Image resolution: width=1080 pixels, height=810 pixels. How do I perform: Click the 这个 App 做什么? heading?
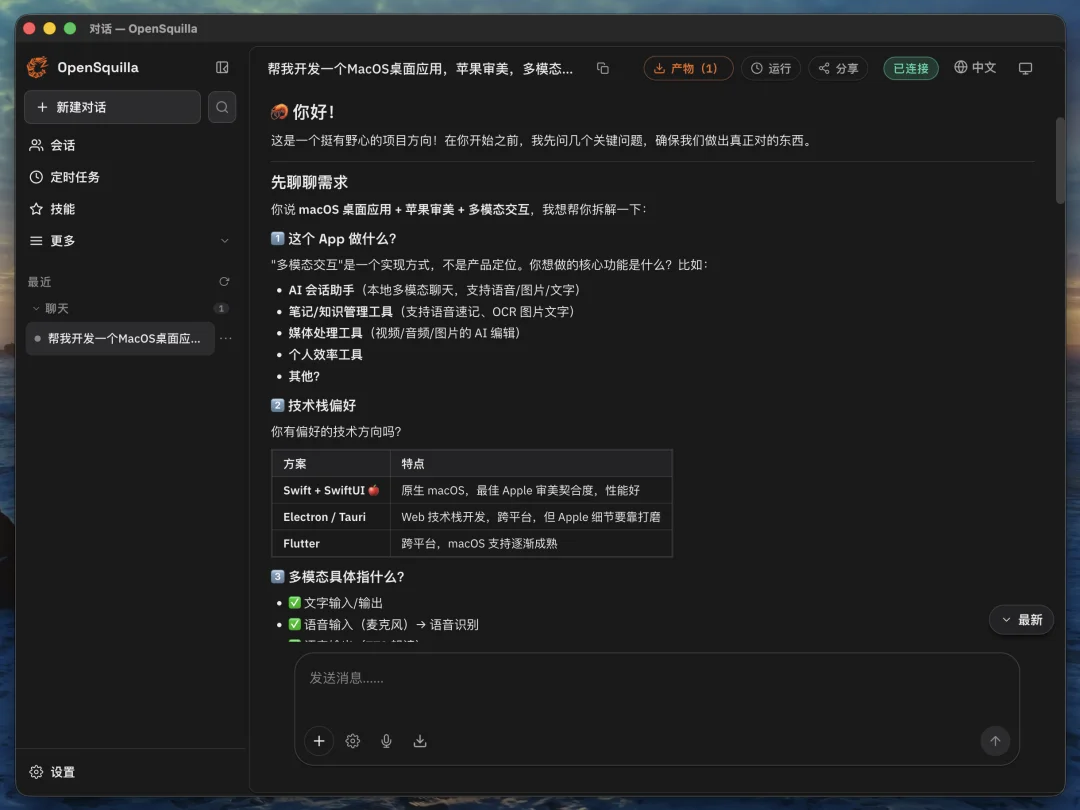333,238
